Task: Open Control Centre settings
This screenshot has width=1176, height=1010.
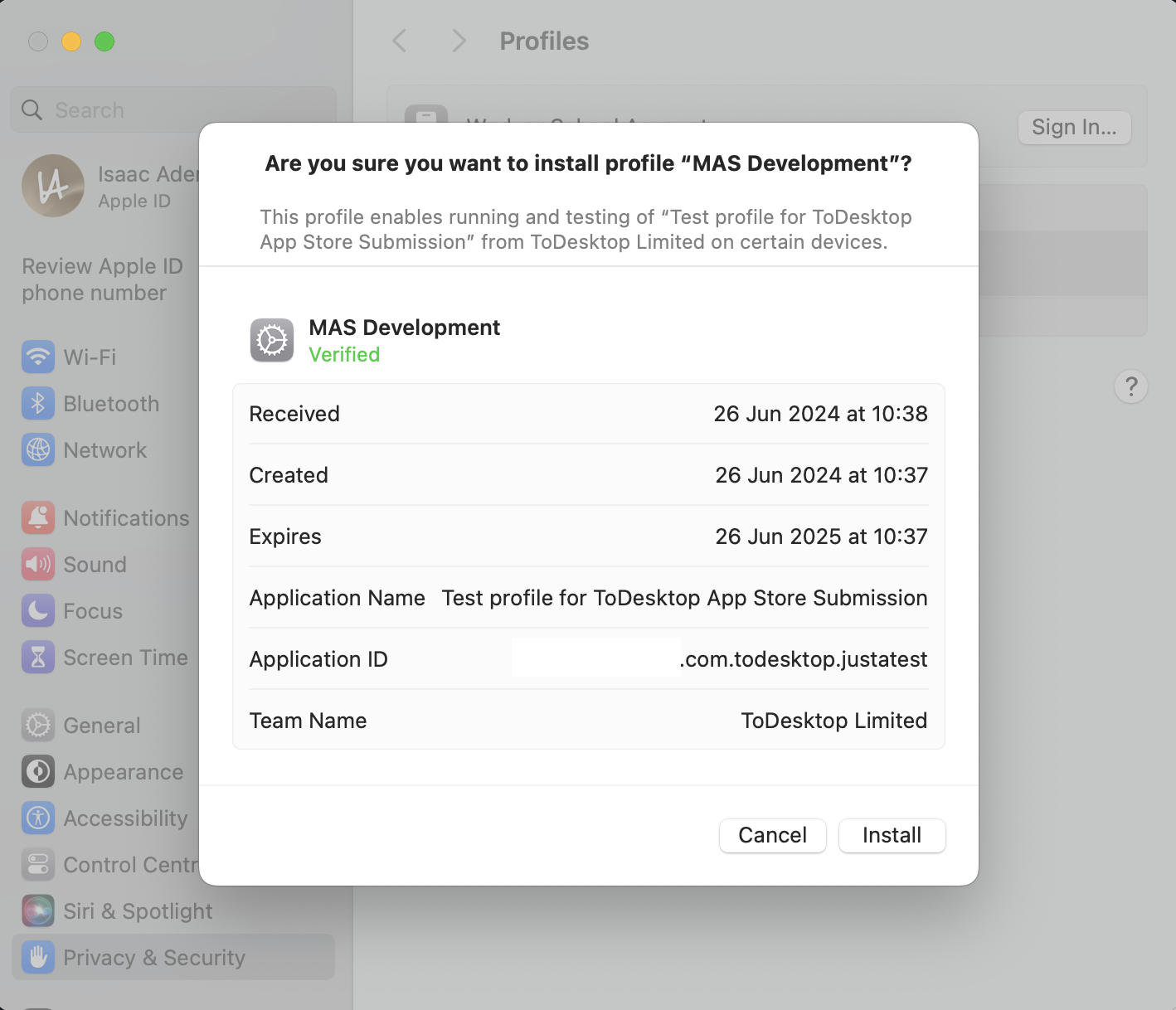Action: [x=129, y=864]
